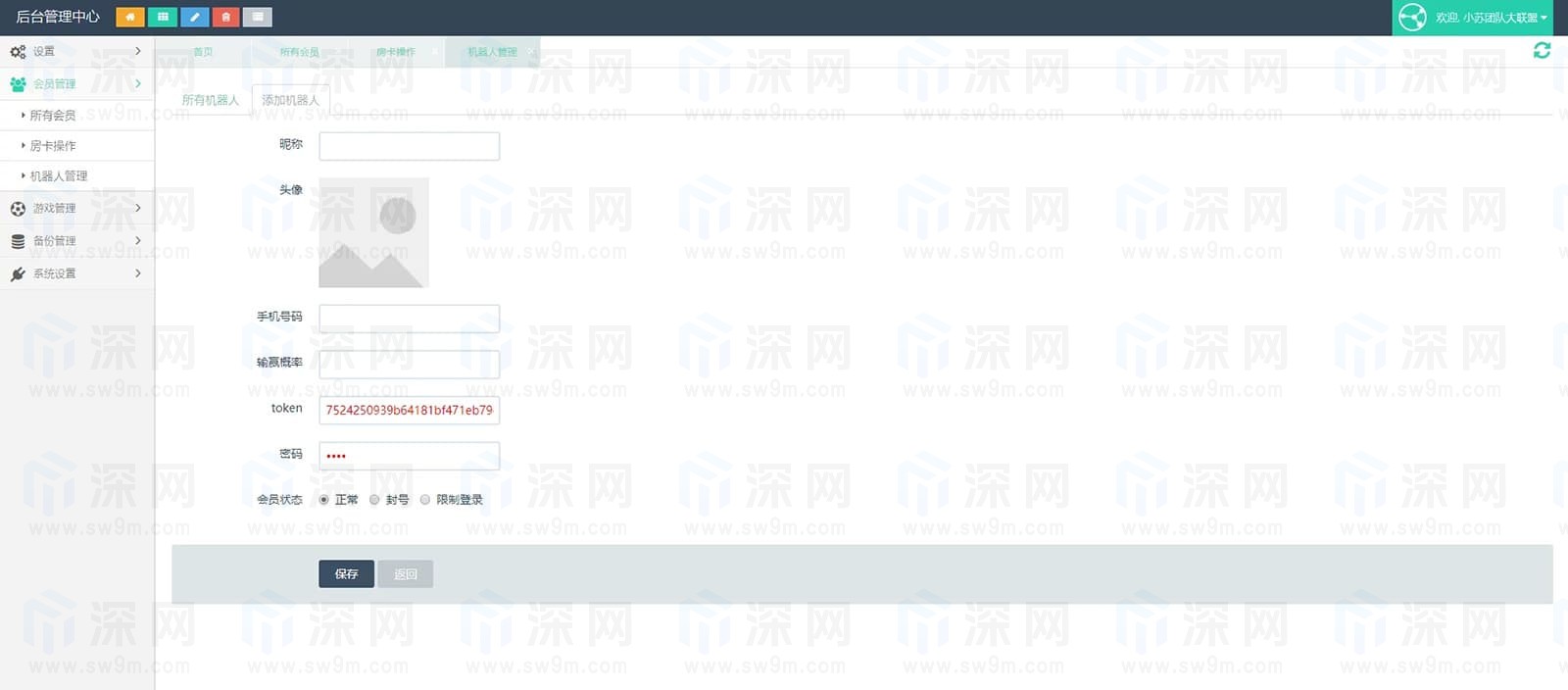Click the green refresh icon

click(x=1542, y=50)
